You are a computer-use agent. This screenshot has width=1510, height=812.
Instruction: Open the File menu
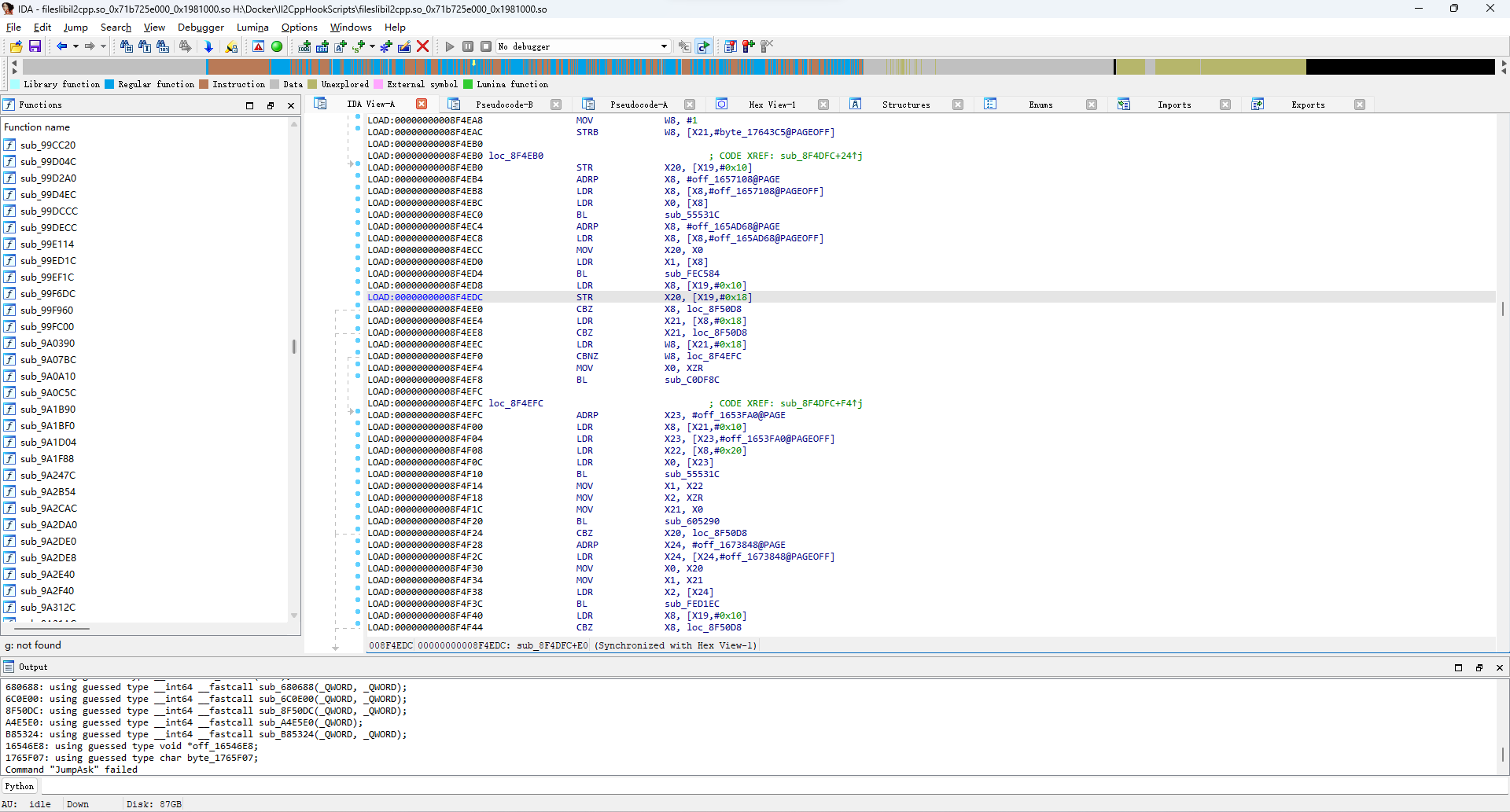[x=14, y=27]
